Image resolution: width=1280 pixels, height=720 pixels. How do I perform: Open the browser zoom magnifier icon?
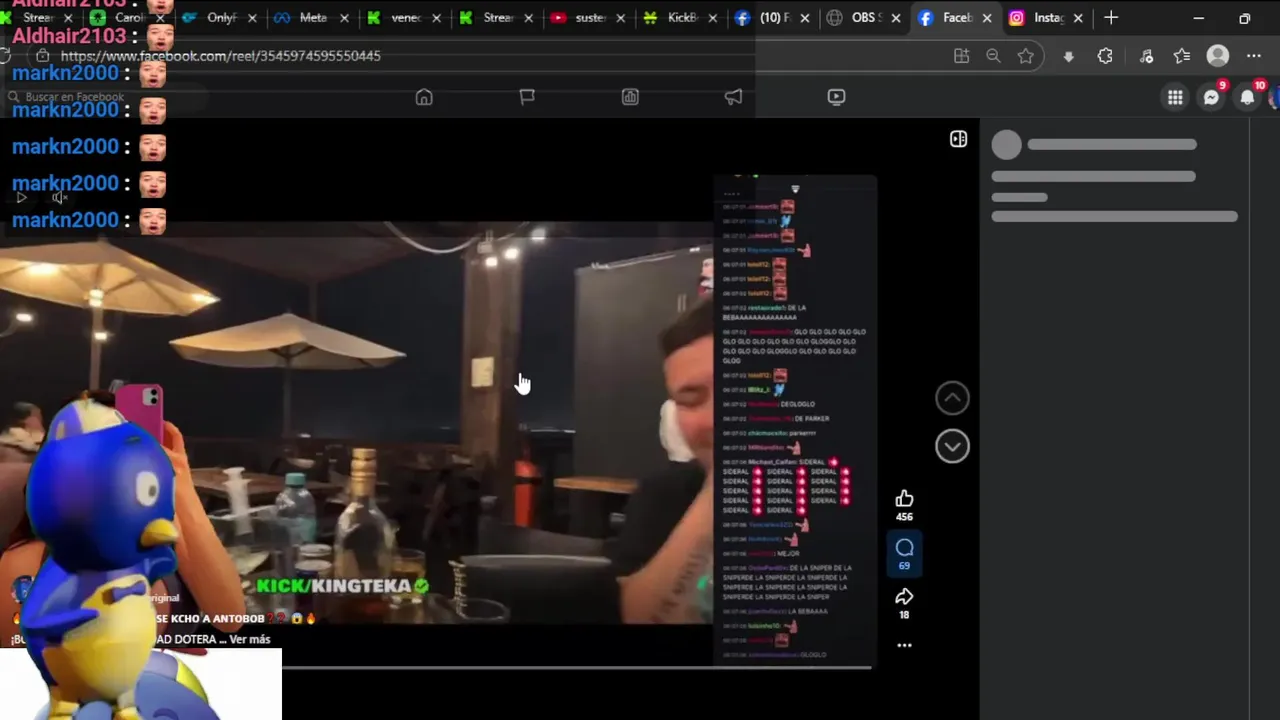993,56
